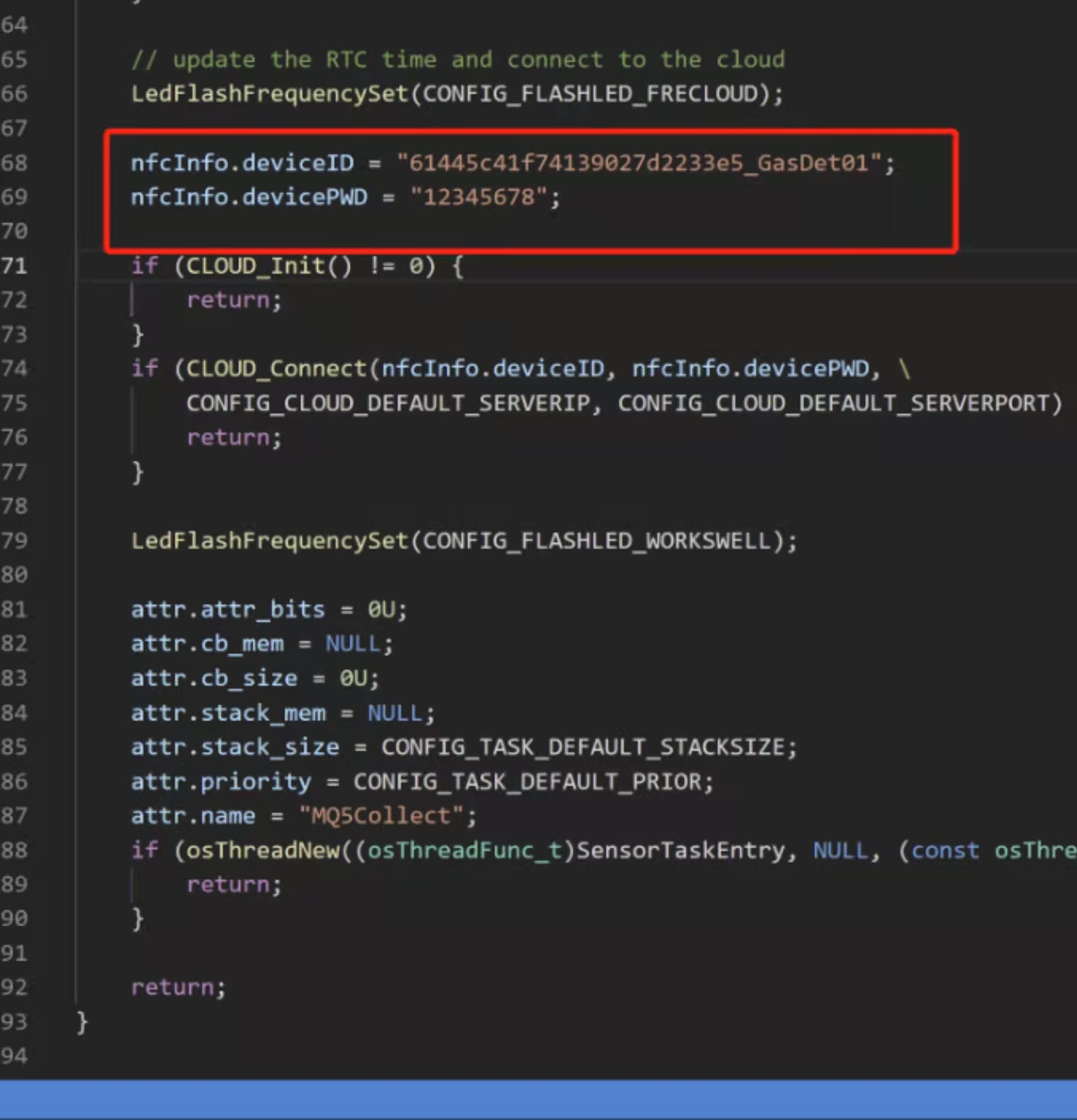Click the password string "12345678"

(x=478, y=197)
